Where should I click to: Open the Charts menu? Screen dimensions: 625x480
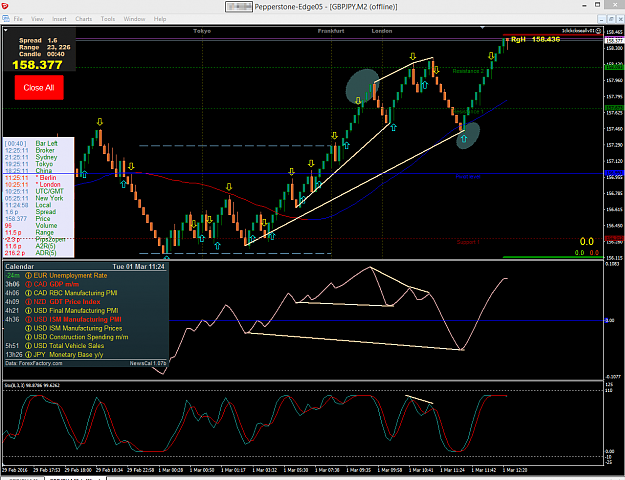pos(83,19)
